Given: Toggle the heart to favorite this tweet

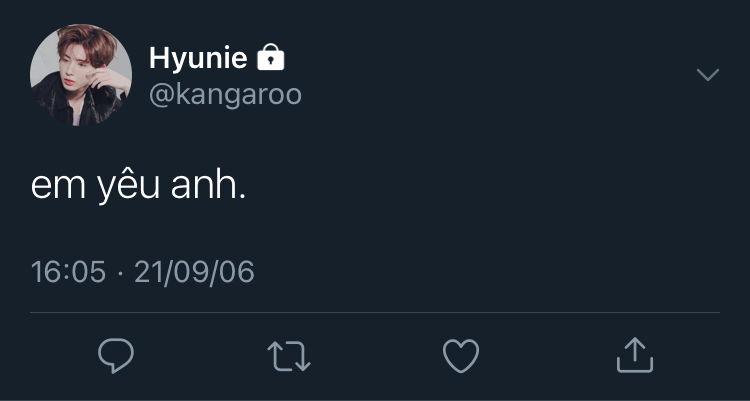Looking at the screenshot, I should 461,355.
